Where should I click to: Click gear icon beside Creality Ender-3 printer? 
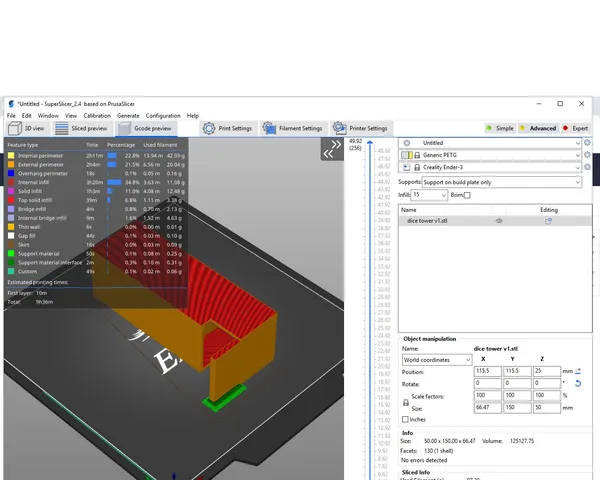coord(587,167)
